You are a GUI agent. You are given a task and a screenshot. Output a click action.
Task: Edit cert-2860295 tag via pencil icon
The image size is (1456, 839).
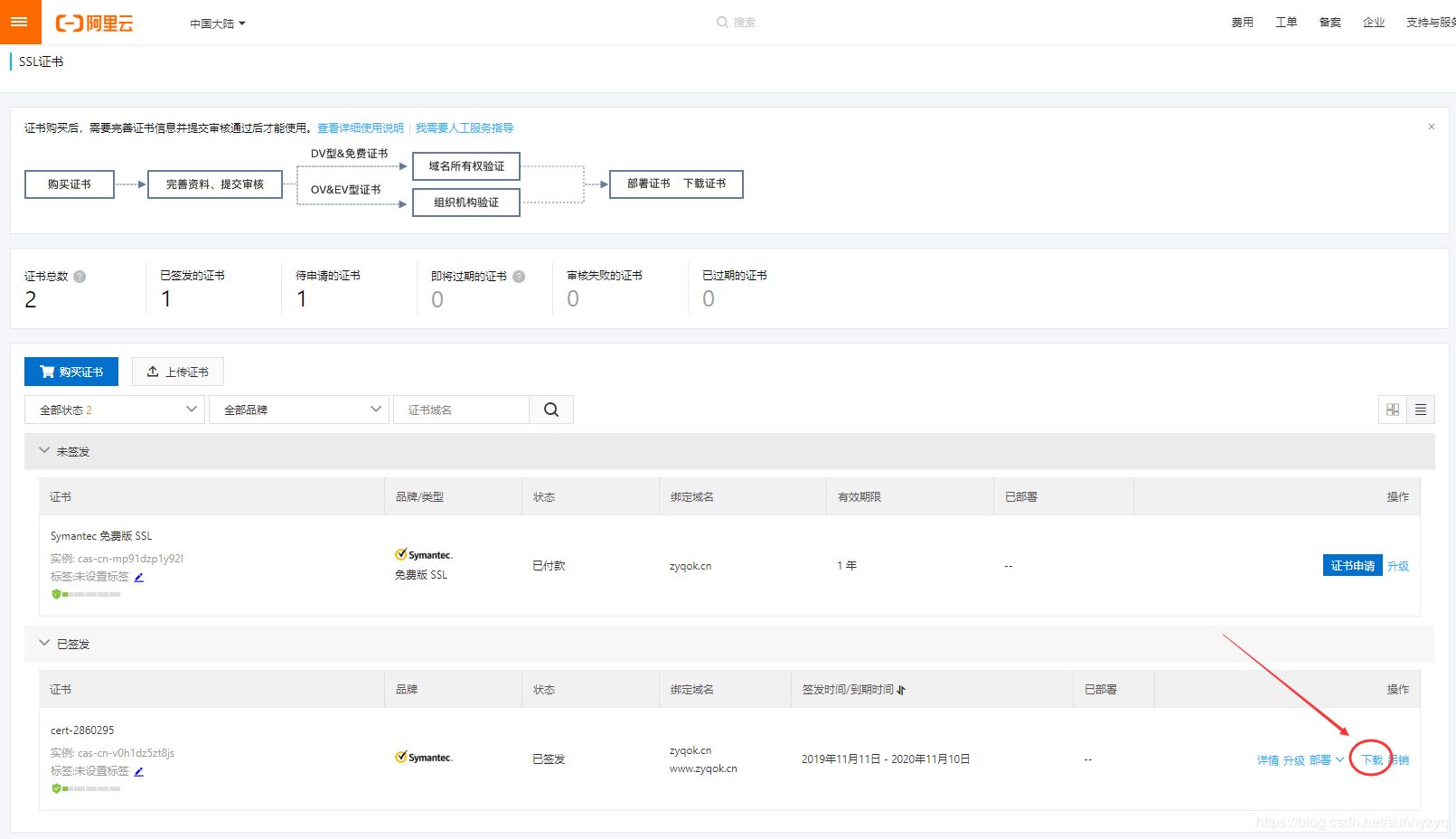point(138,772)
